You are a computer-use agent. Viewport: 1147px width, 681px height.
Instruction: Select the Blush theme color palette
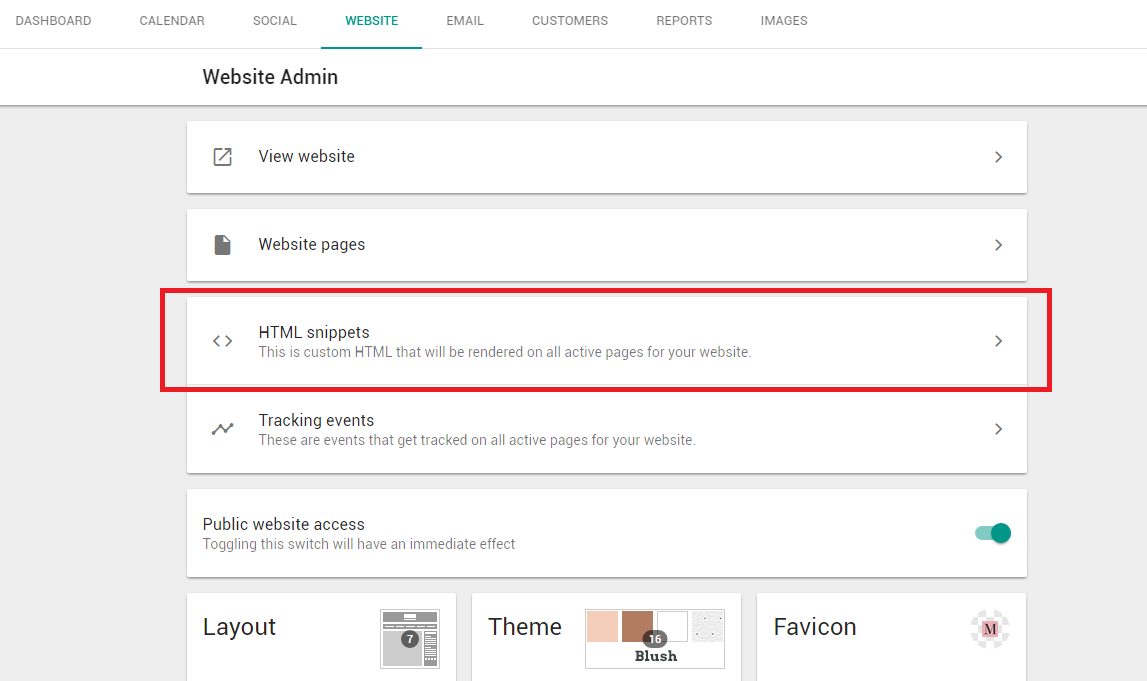pyautogui.click(x=655, y=630)
